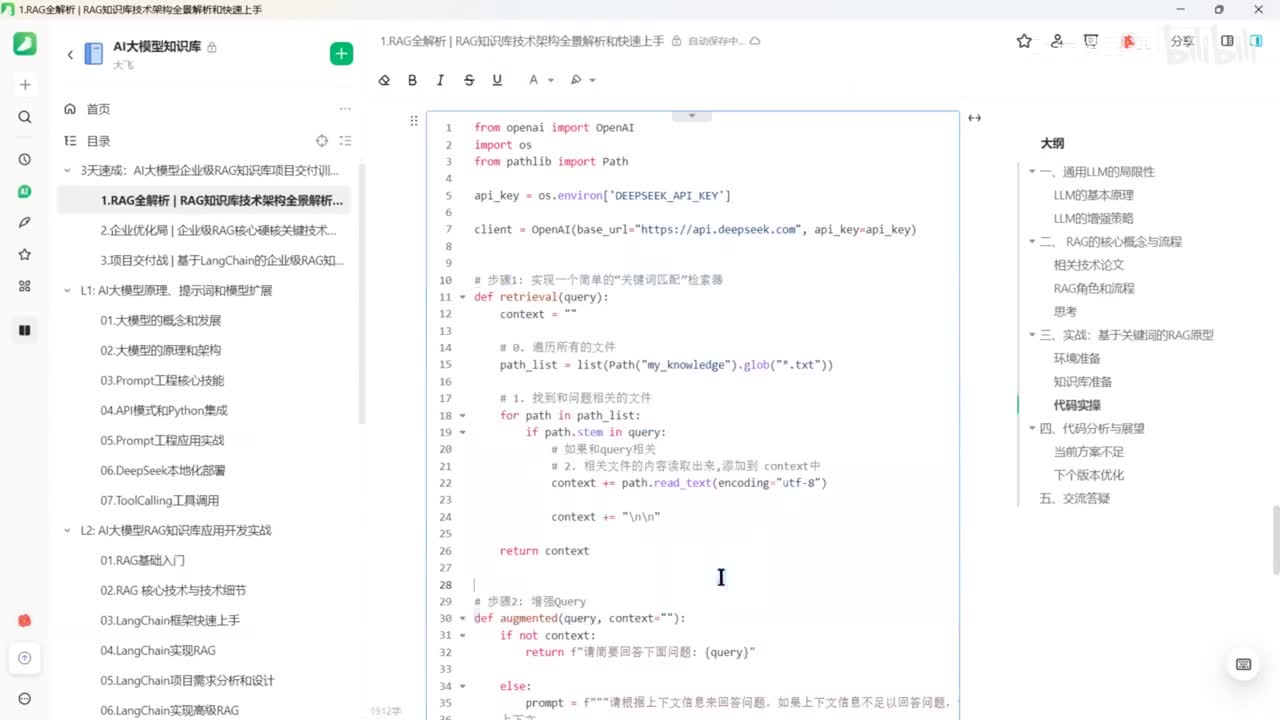Screen dimensions: 1280x720
Task: Open recent history clock icon
Action: (25, 159)
